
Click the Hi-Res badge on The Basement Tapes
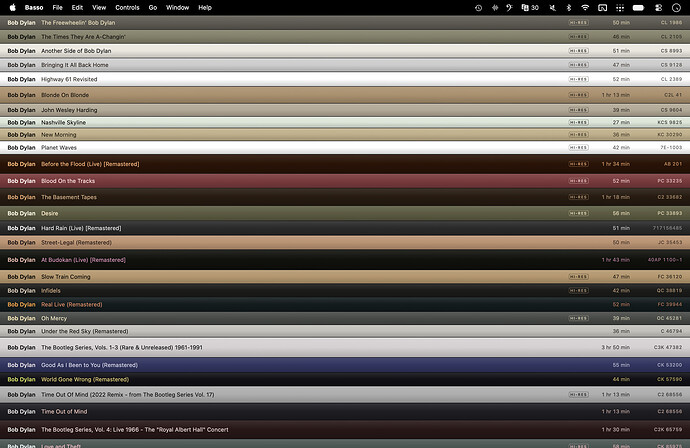coord(578,197)
